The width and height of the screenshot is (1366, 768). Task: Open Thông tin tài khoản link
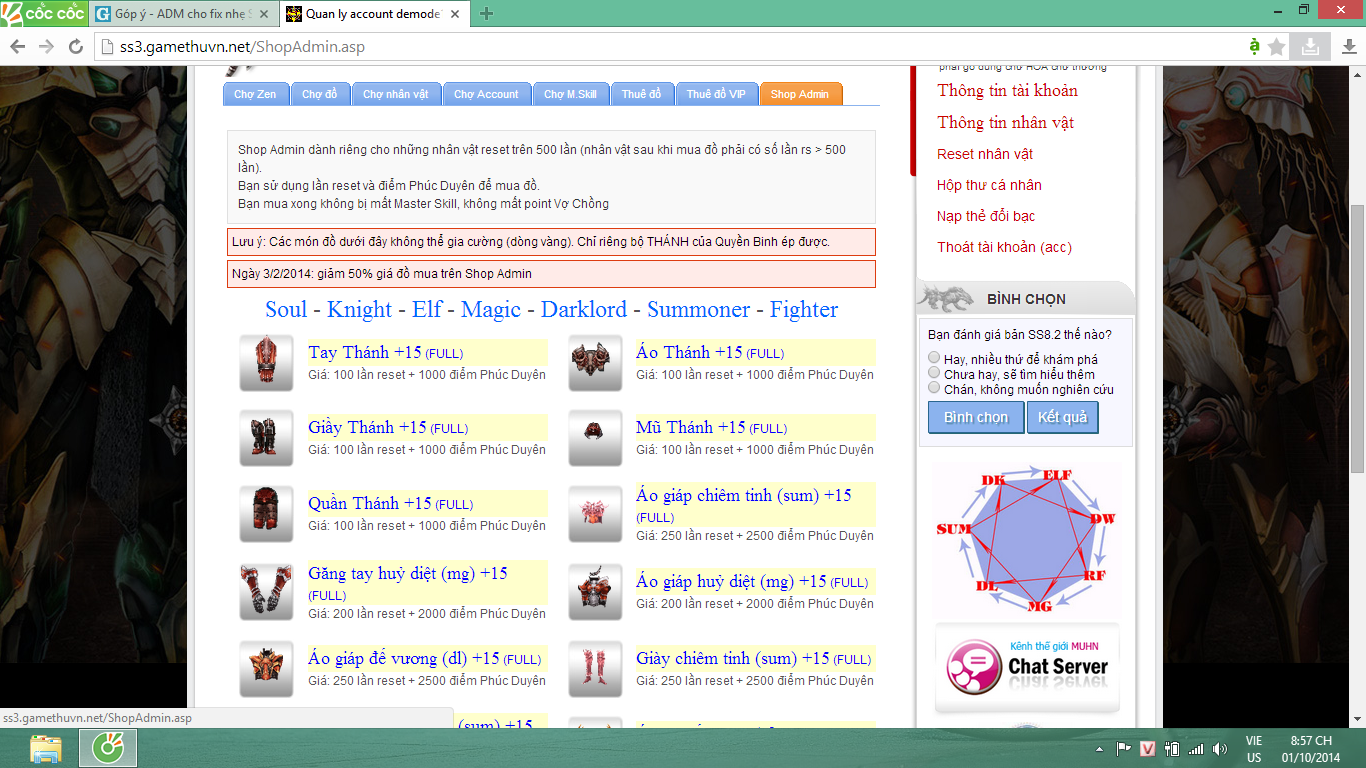1007,90
